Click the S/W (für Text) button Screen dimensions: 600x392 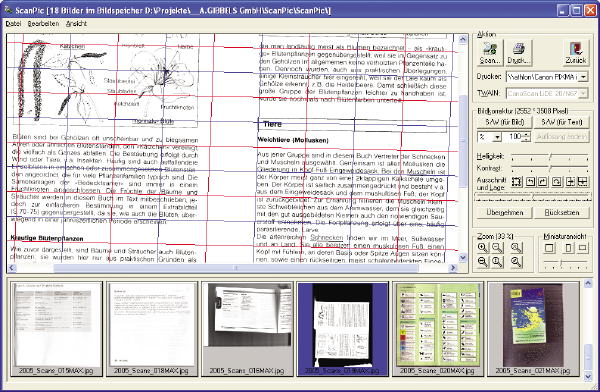[561, 122]
